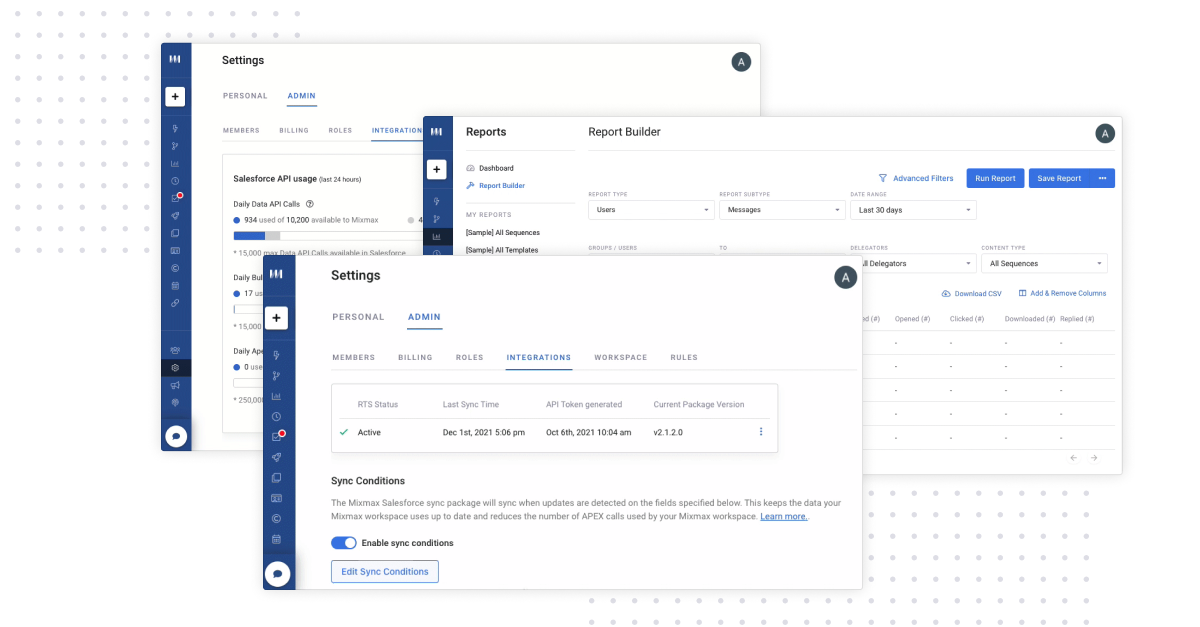Click the tasks icon with red notification dot
The width and height of the screenshot is (1200, 627).
pyautogui.click(x=277, y=436)
